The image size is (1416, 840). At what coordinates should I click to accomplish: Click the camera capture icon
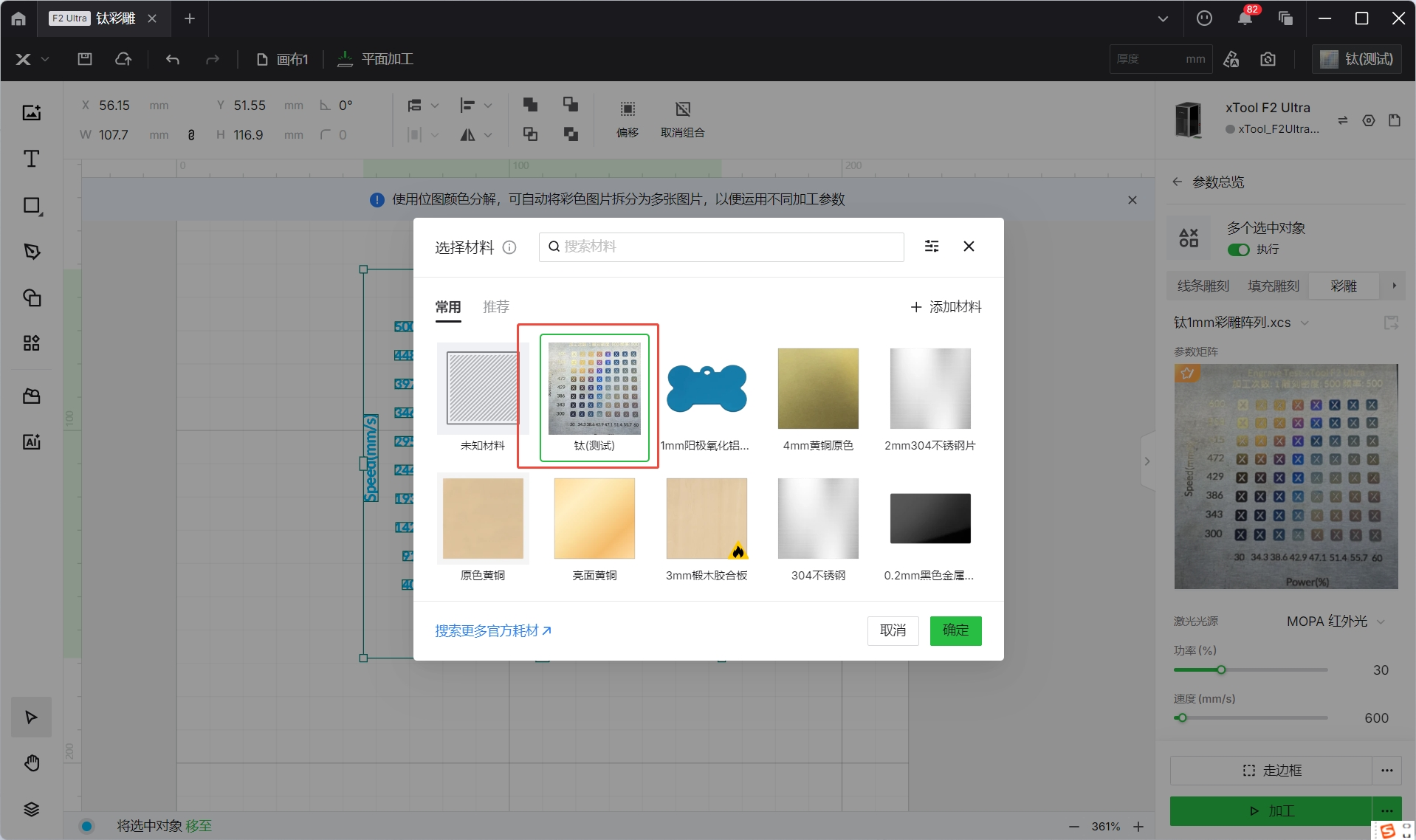click(x=1268, y=59)
